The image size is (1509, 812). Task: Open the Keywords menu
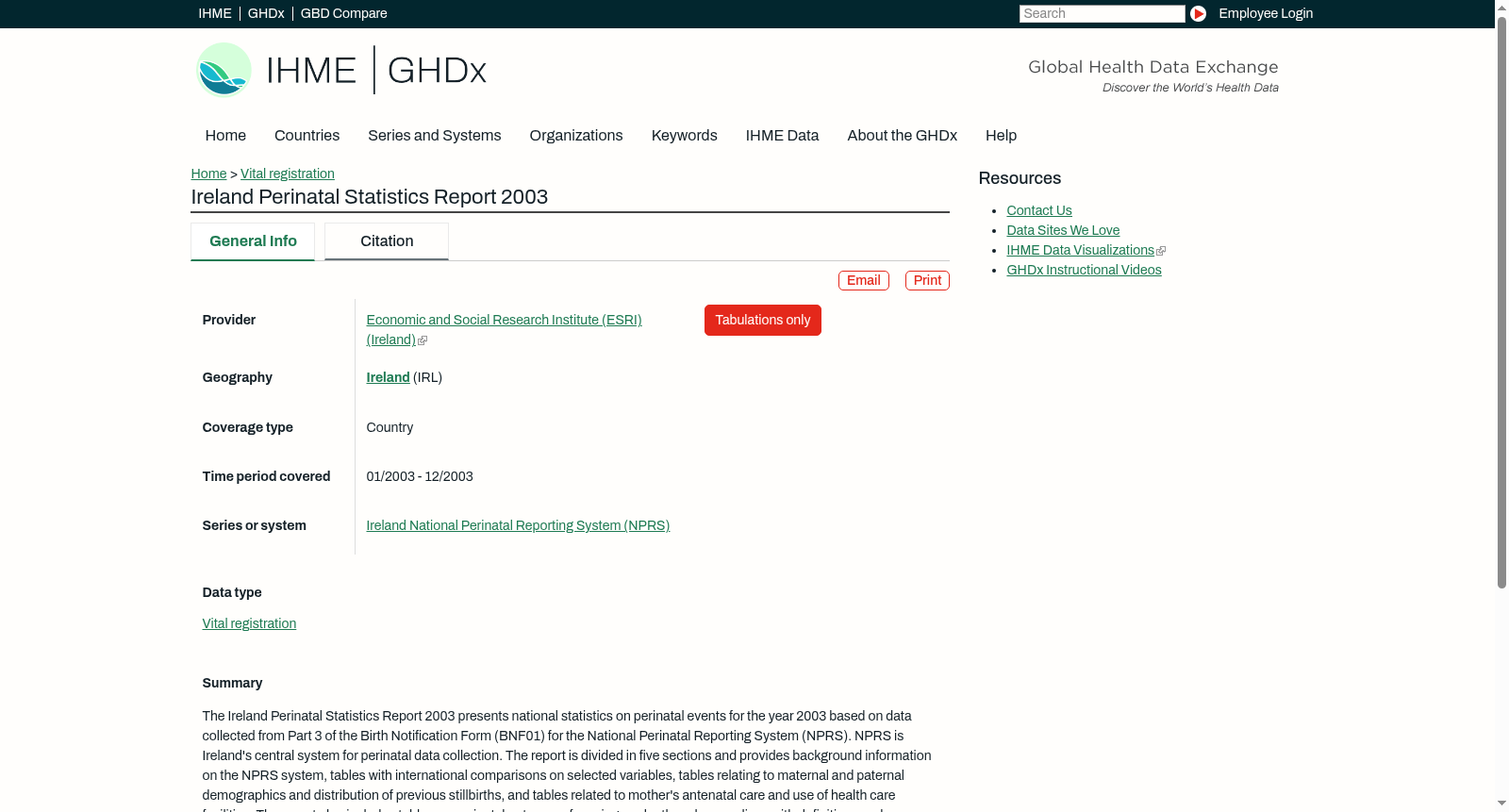[x=685, y=136]
